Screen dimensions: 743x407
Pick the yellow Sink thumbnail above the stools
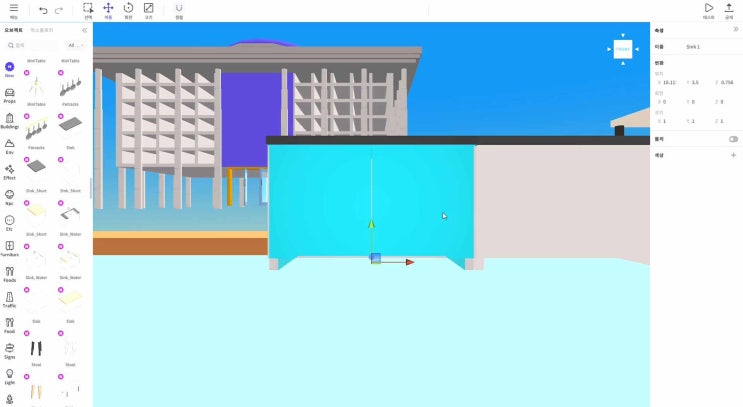(70, 299)
